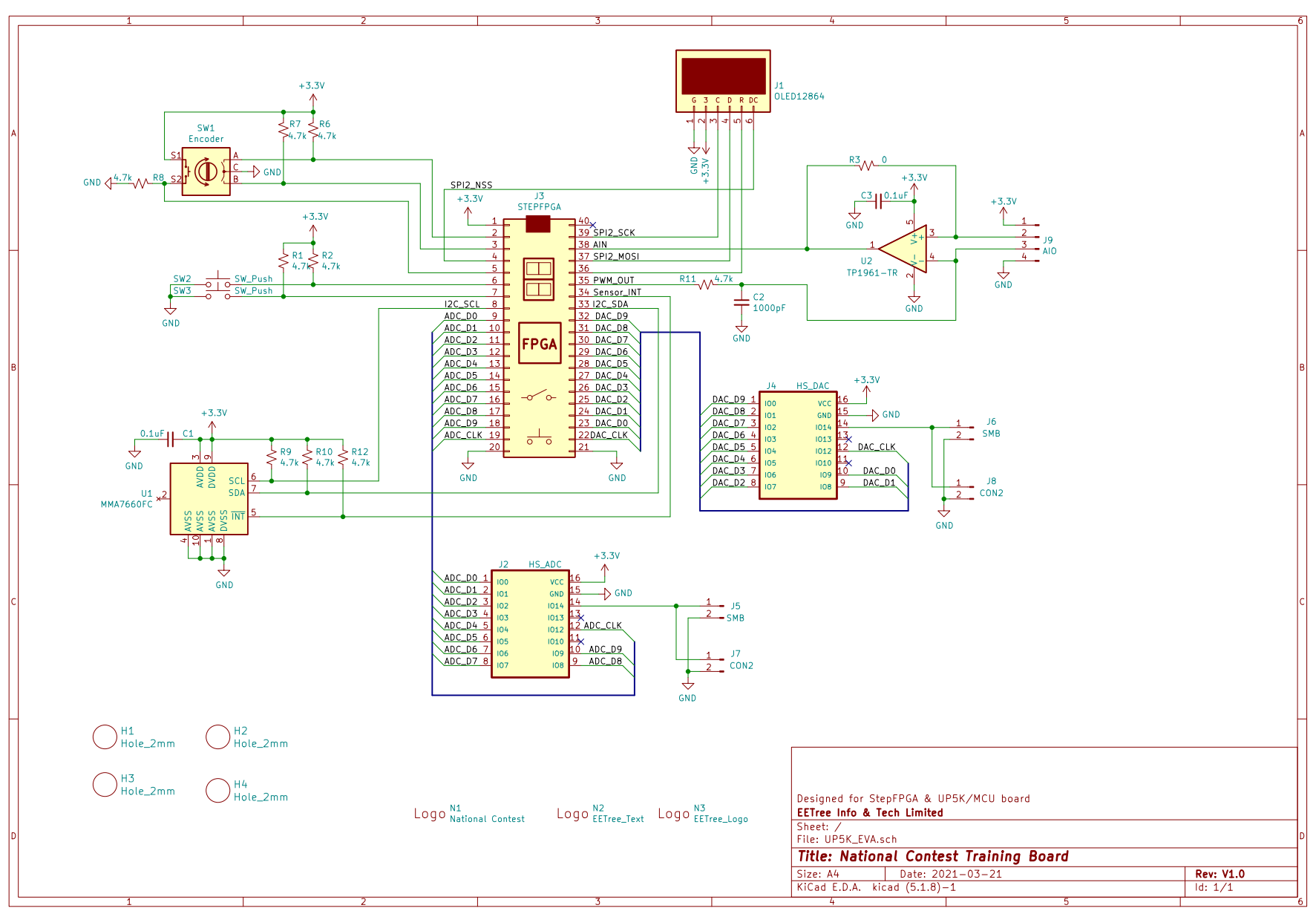Image resolution: width=1316 pixels, height=911 pixels.
Task: Click mounting hole H4 circle
Action: pyautogui.click(x=217, y=790)
